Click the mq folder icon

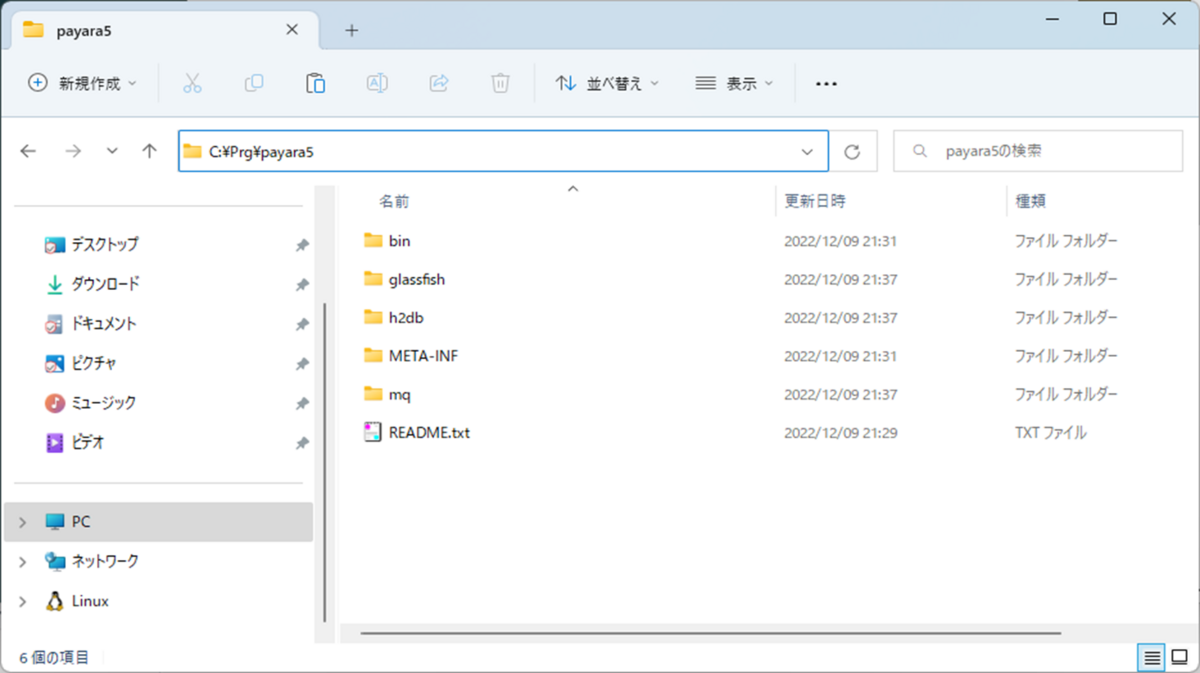pyautogui.click(x=373, y=394)
